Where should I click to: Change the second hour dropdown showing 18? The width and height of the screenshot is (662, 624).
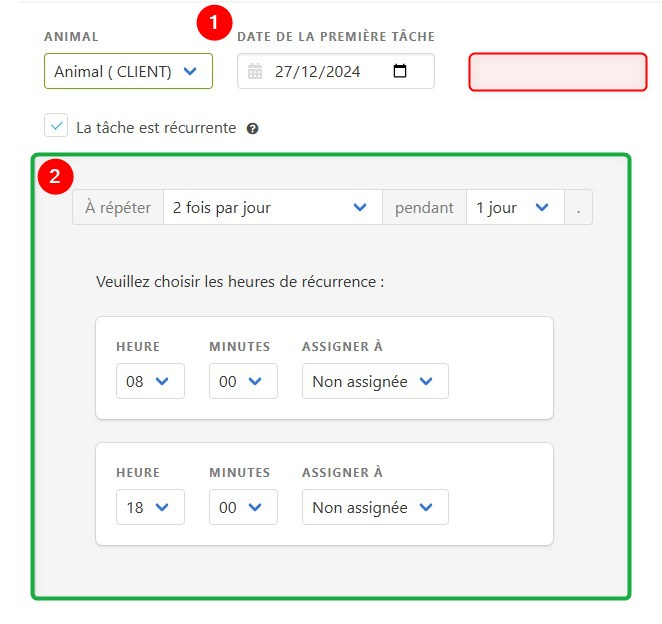(150, 507)
